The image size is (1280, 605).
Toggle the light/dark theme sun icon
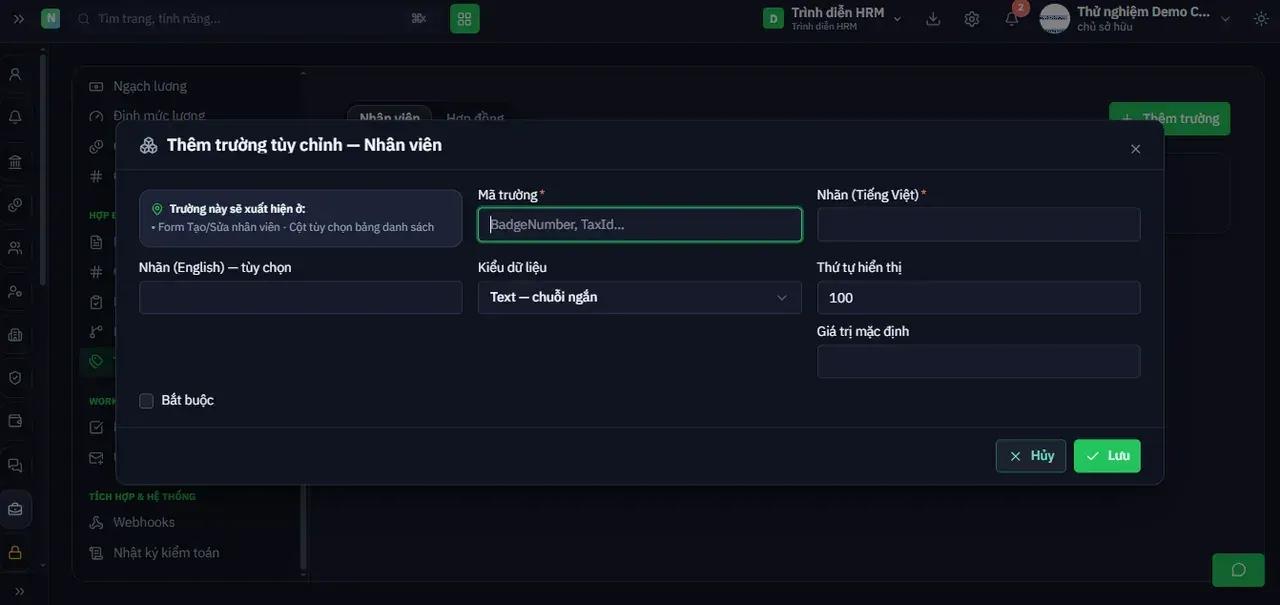[1259, 19]
